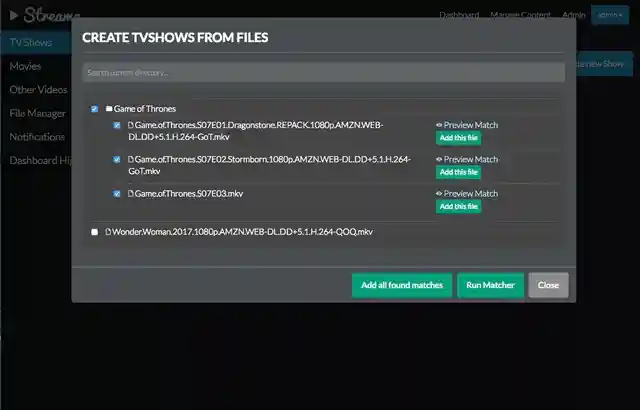640x410 pixels.
Task: Uncheck the S07E02 Stormborn file checkbox
Action: click(x=117, y=159)
